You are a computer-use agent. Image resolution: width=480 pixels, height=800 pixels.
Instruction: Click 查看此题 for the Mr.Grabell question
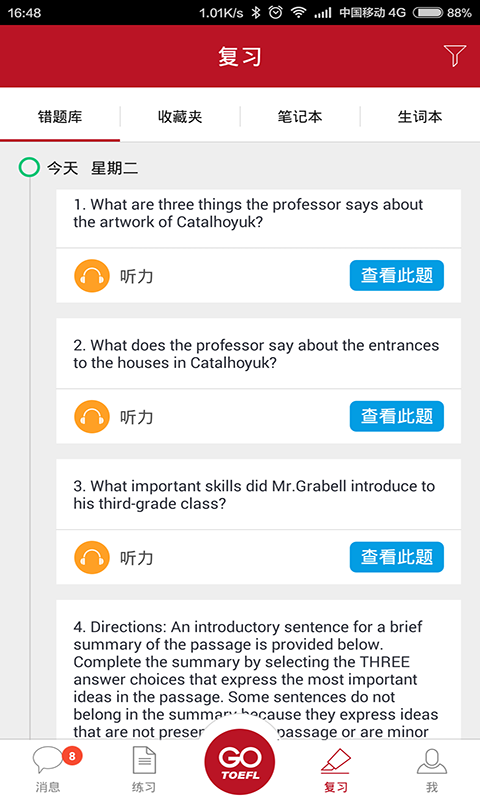point(396,557)
